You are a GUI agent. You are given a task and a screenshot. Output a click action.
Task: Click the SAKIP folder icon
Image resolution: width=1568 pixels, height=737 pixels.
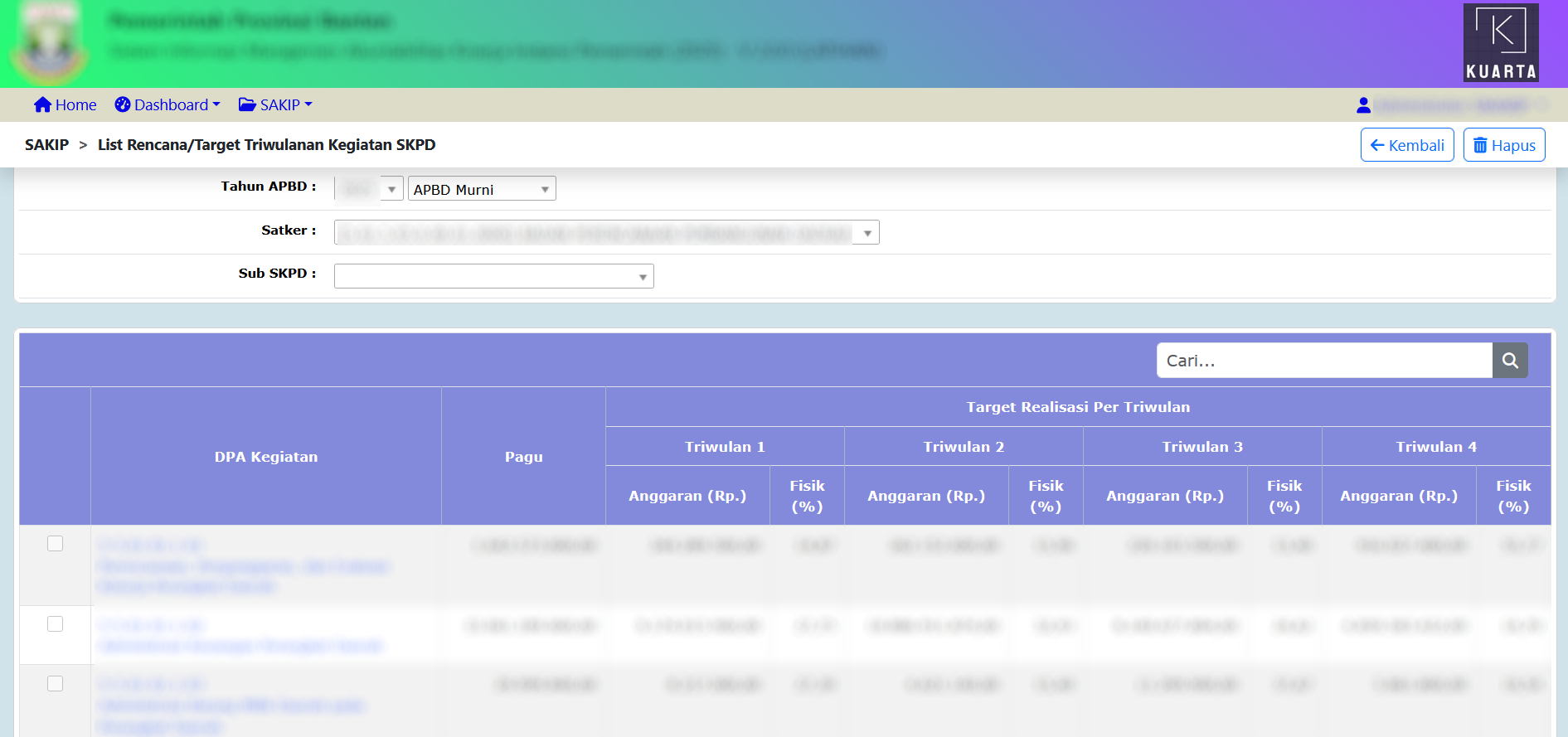[x=247, y=104]
